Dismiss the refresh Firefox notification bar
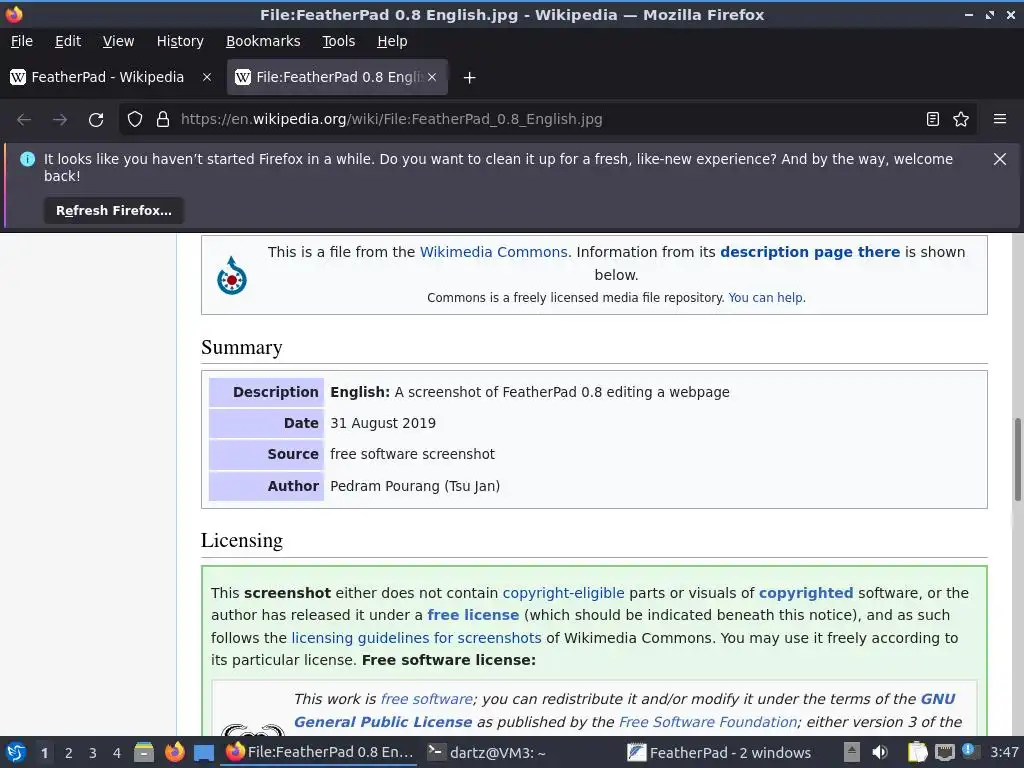 pos(1000,159)
